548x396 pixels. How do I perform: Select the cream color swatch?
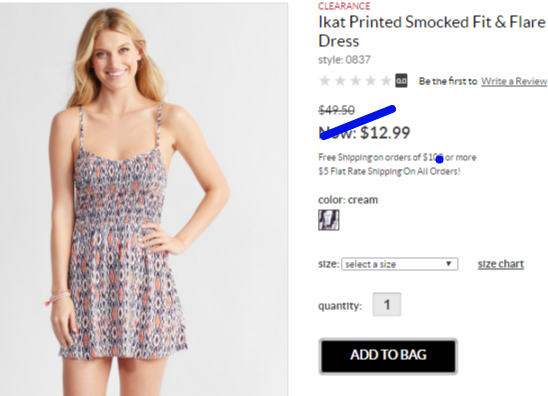[329, 220]
